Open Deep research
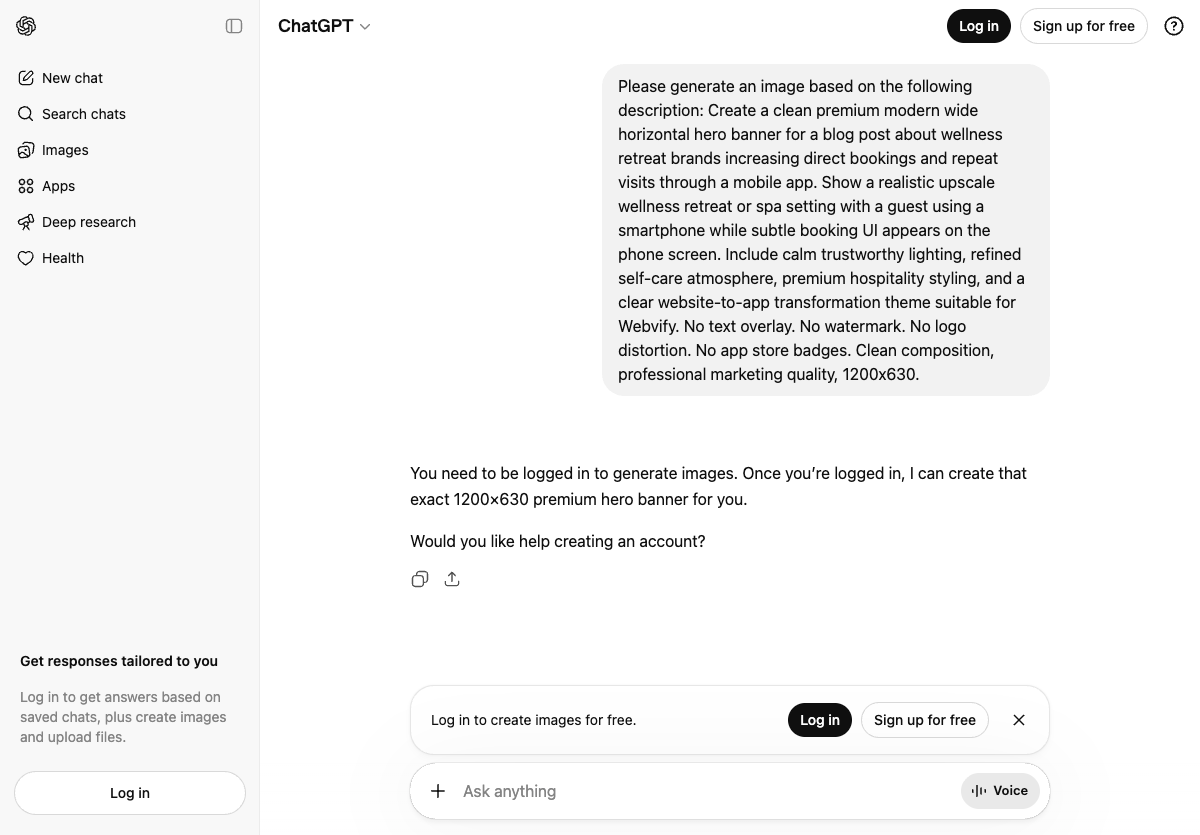The image size is (1200, 835). click(89, 221)
